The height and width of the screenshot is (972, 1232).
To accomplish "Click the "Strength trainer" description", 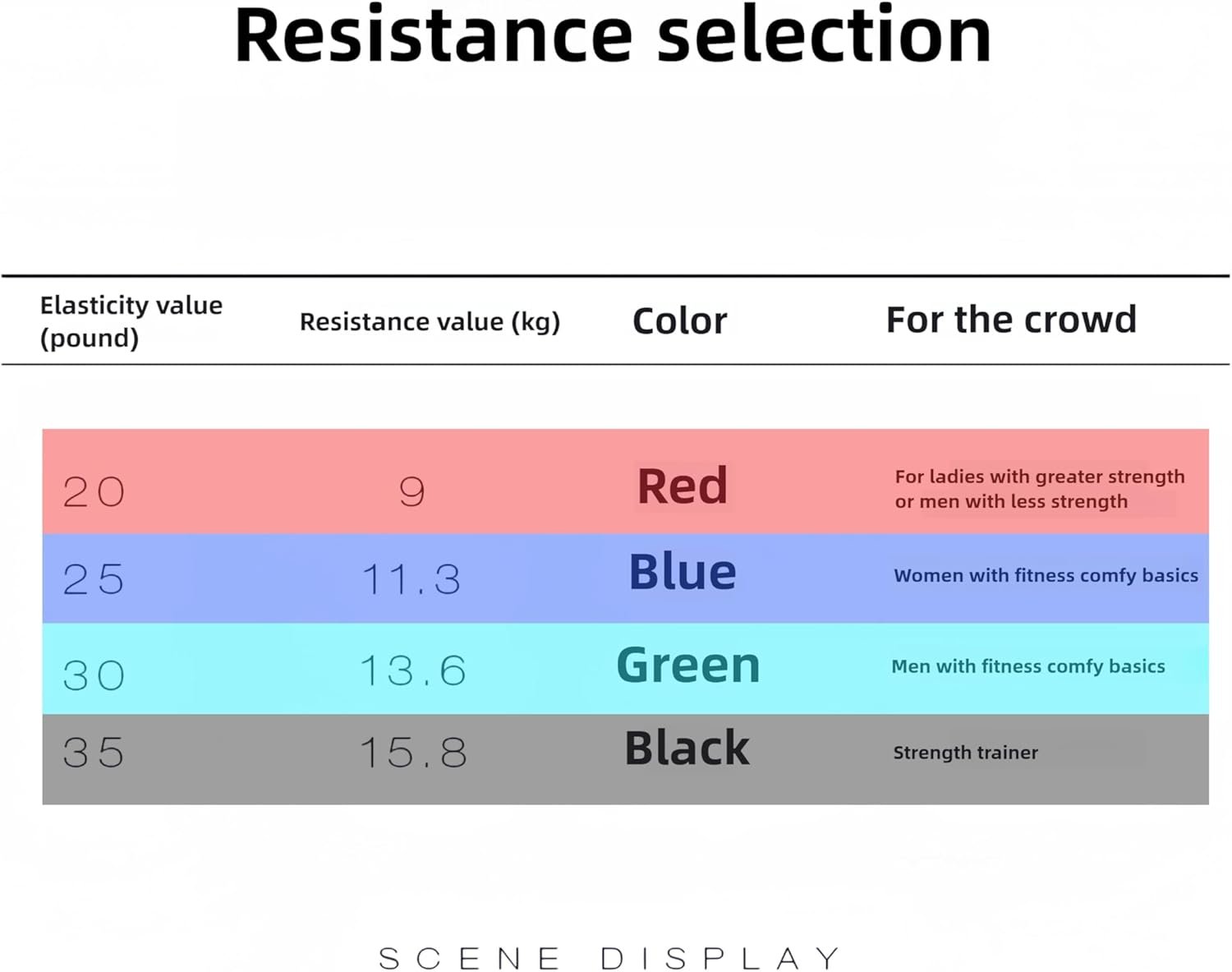I will coord(965,753).
